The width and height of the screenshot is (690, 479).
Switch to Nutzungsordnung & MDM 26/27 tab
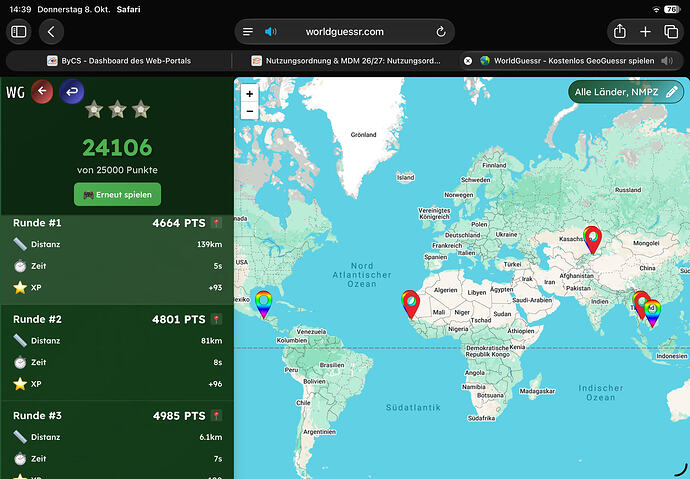pos(345,61)
